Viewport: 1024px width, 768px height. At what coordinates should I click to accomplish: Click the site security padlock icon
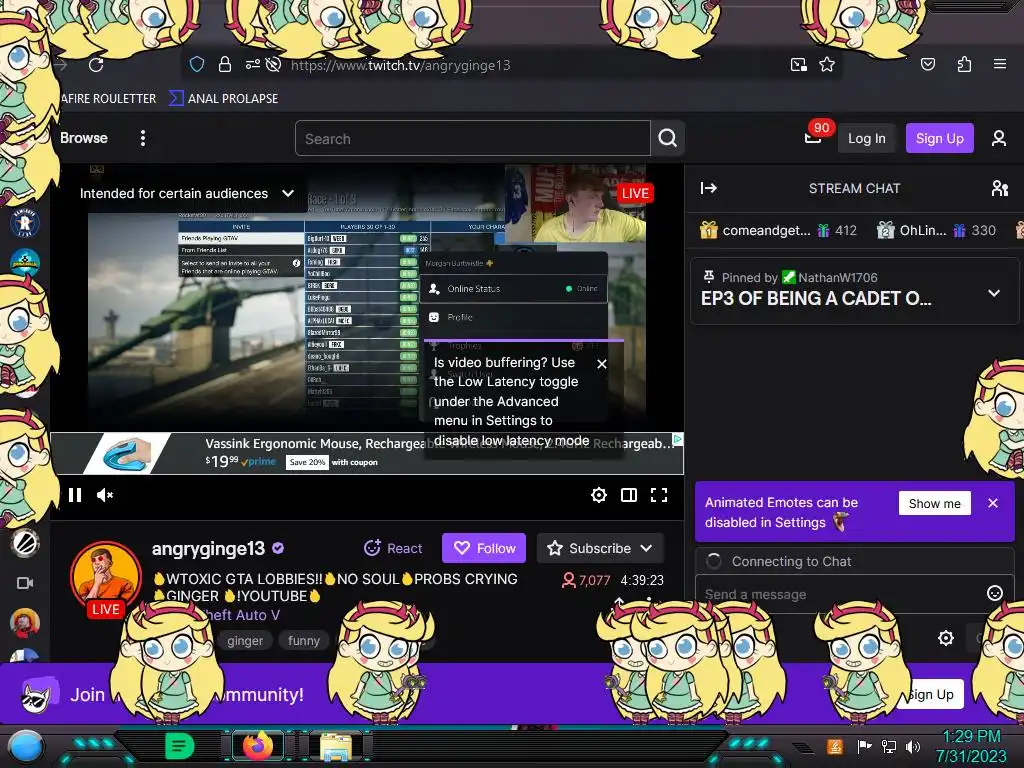225,64
